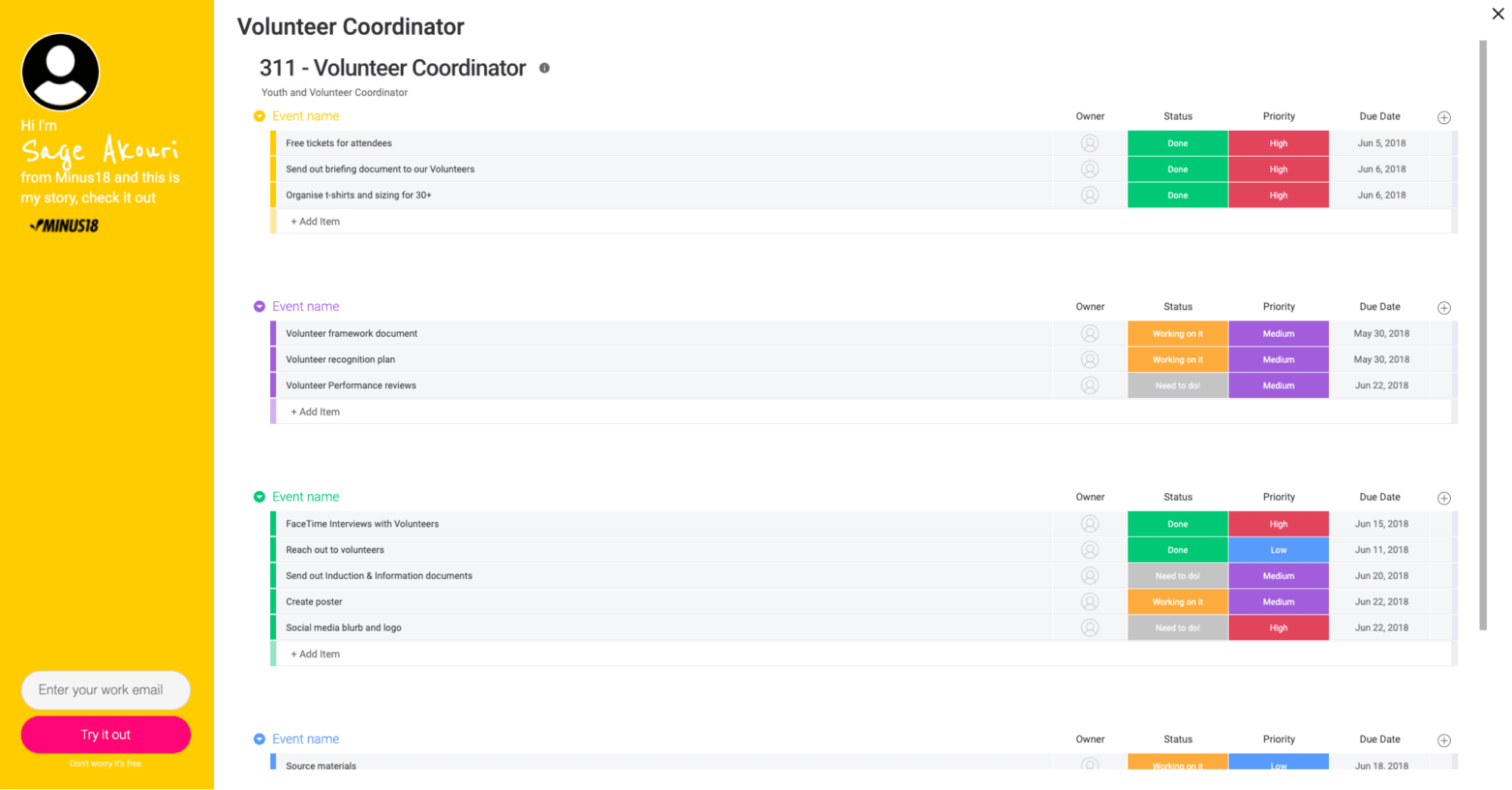
Task: Assign an owner for Free tickets for attendees
Action: click(1089, 143)
